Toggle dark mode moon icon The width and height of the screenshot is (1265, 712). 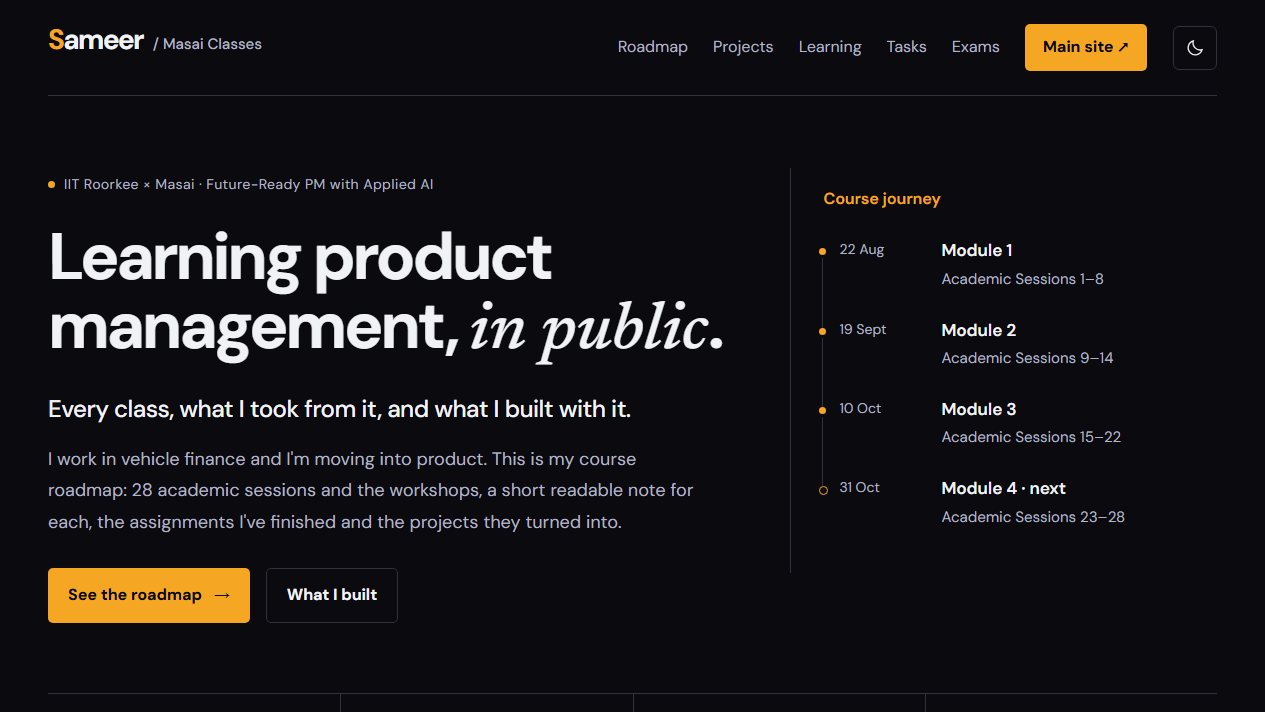pos(1194,48)
